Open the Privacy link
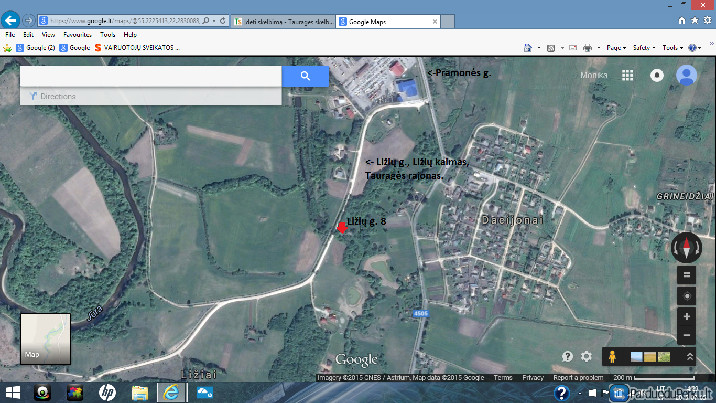The image size is (716, 403). [533, 377]
